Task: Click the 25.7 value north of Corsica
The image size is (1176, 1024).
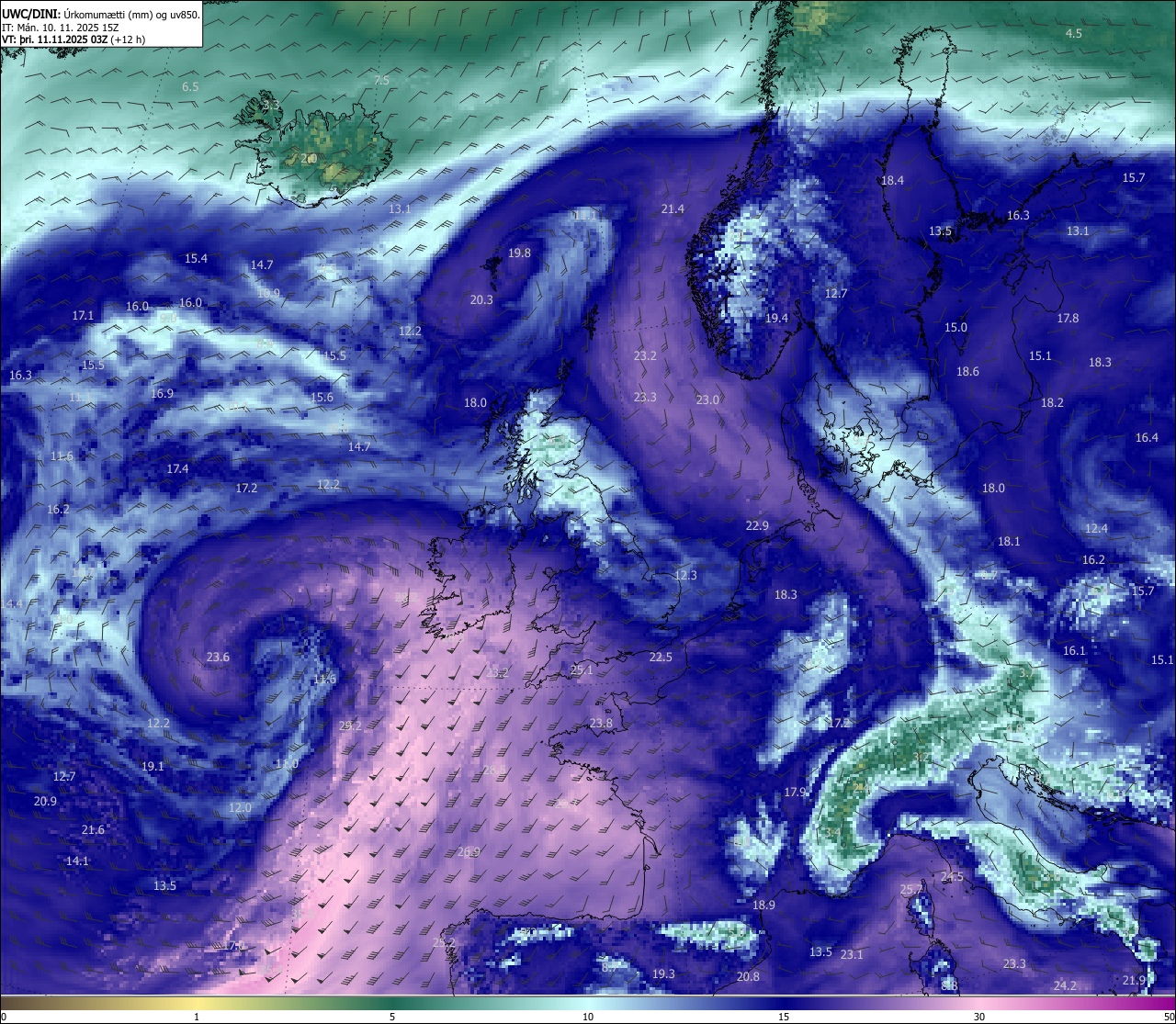Action: [x=910, y=890]
